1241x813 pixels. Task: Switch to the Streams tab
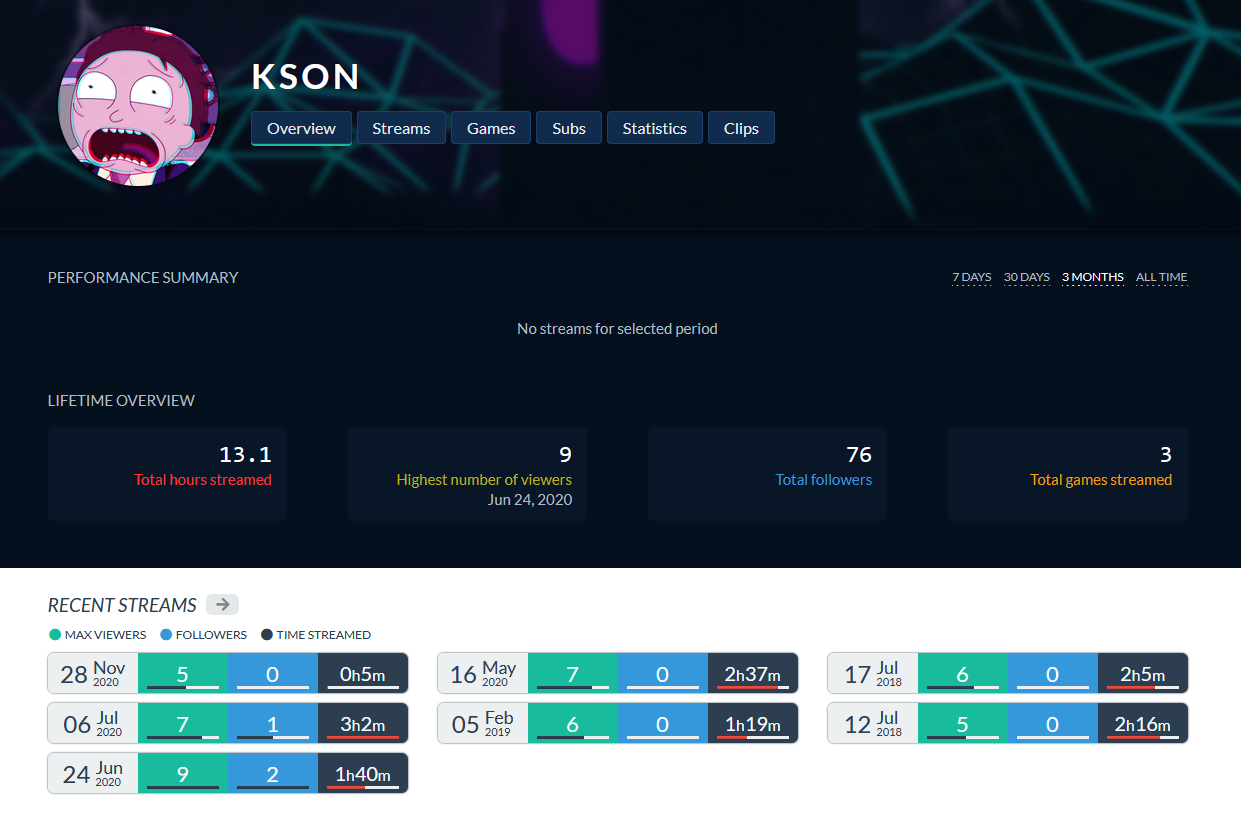[x=401, y=128]
